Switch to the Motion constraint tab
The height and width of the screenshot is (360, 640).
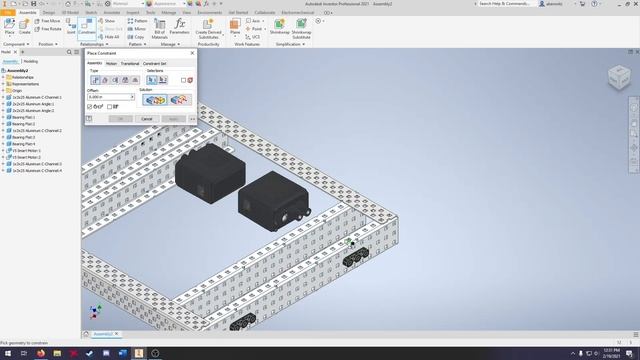(111, 64)
